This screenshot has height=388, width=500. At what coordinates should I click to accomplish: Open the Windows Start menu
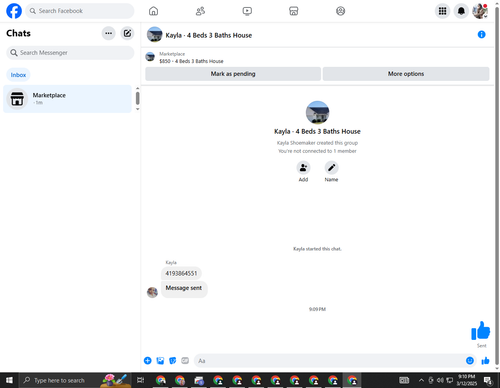click(9, 380)
